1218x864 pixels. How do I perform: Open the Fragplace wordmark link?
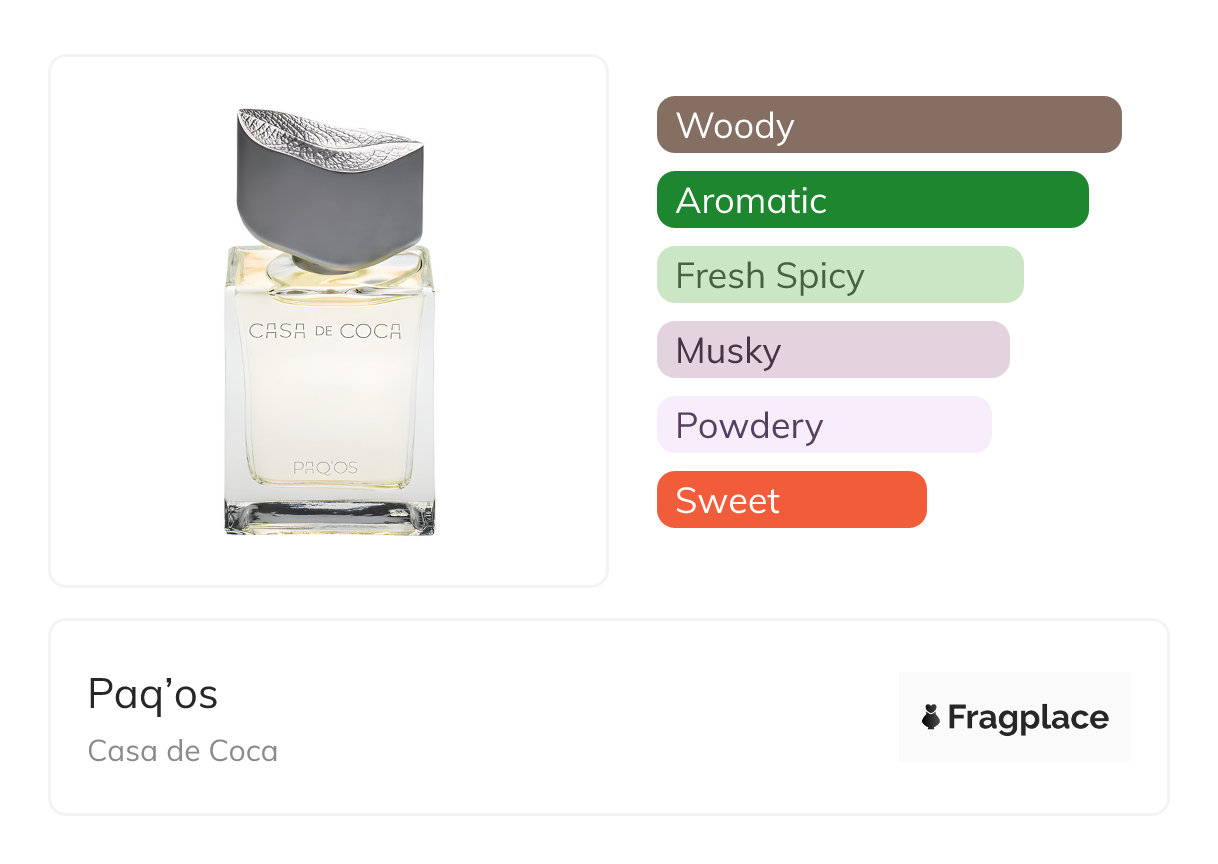click(1028, 717)
